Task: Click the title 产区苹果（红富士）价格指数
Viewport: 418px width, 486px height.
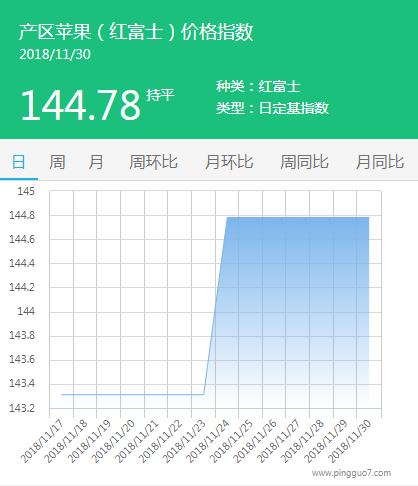Action: coord(136,32)
